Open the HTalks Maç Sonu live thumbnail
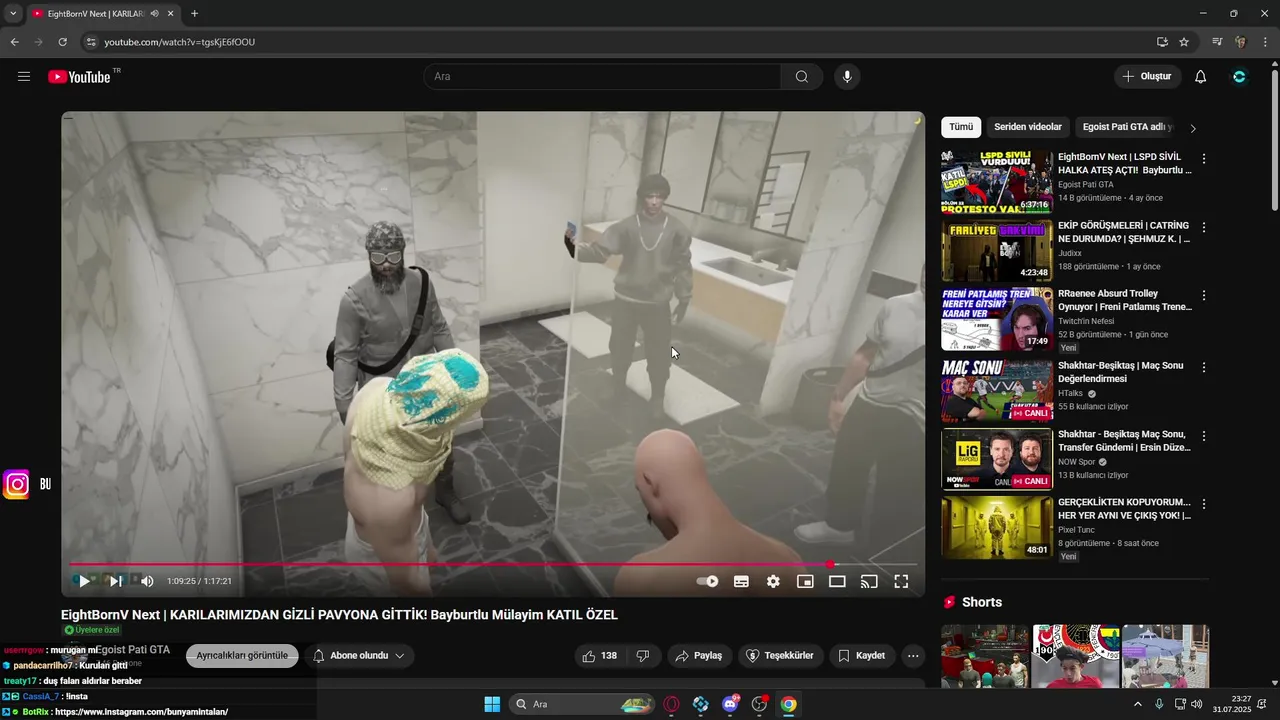The width and height of the screenshot is (1280, 720). pyautogui.click(x=997, y=391)
